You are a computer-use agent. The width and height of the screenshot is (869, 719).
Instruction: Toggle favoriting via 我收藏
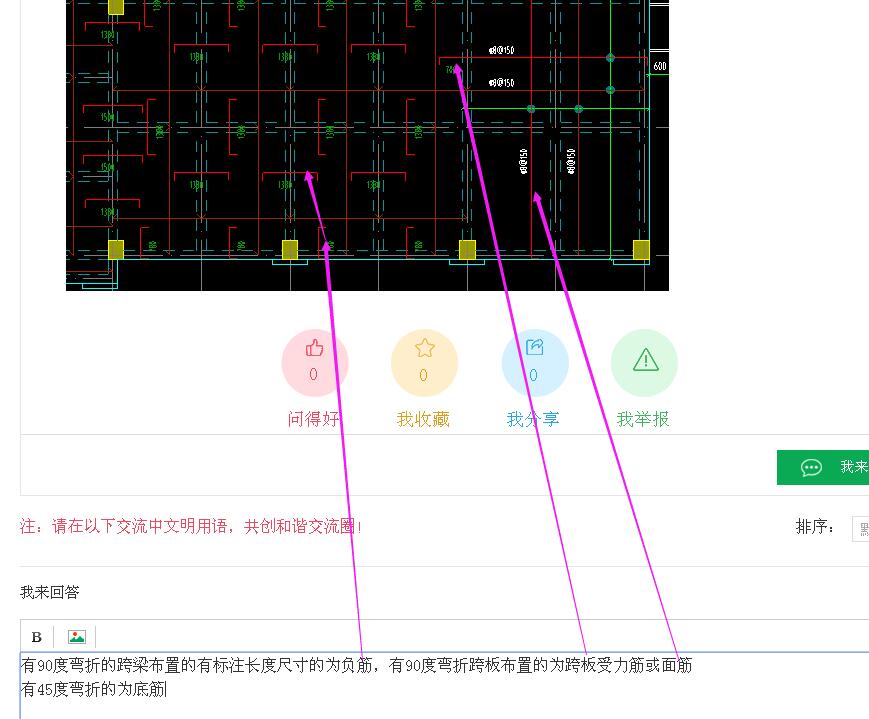(424, 418)
